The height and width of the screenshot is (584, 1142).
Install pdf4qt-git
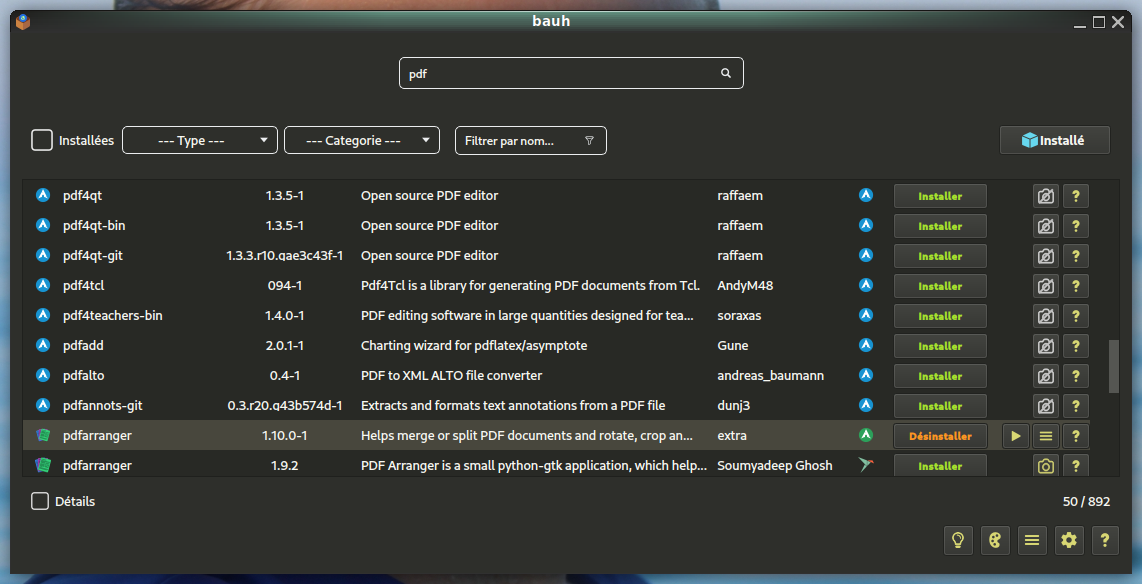pyautogui.click(x=940, y=256)
